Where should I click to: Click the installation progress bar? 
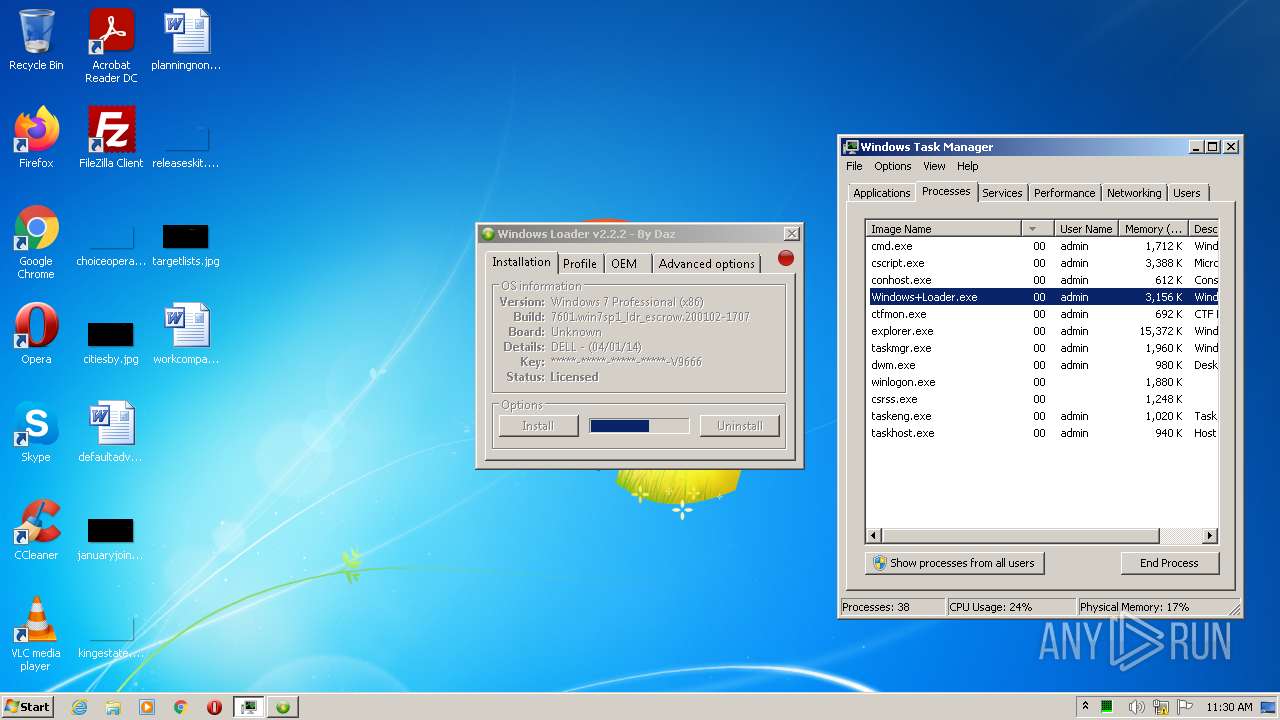point(639,426)
